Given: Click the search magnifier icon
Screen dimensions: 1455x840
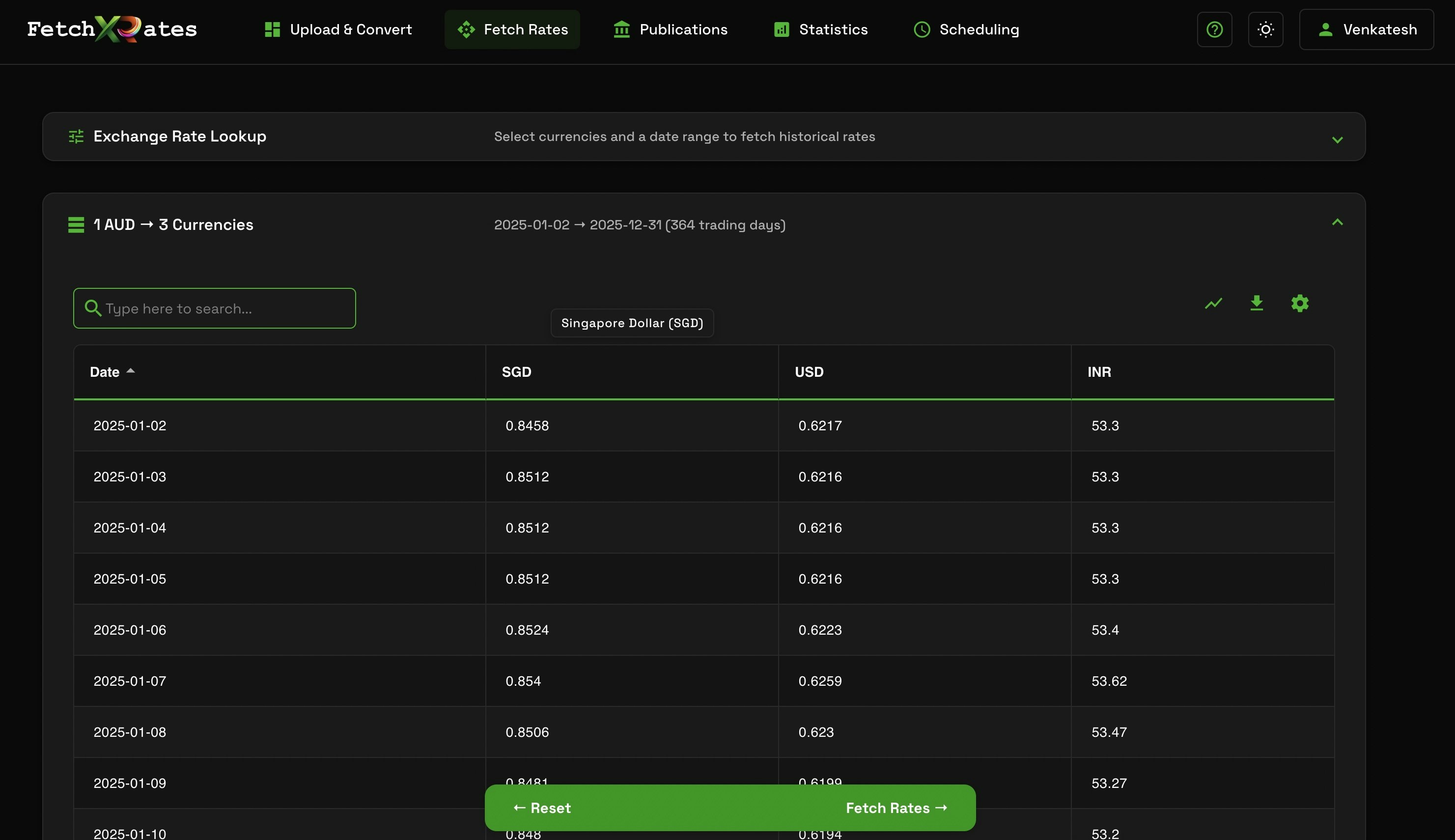Looking at the screenshot, I should pyautogui.click(x=93, y=308).
